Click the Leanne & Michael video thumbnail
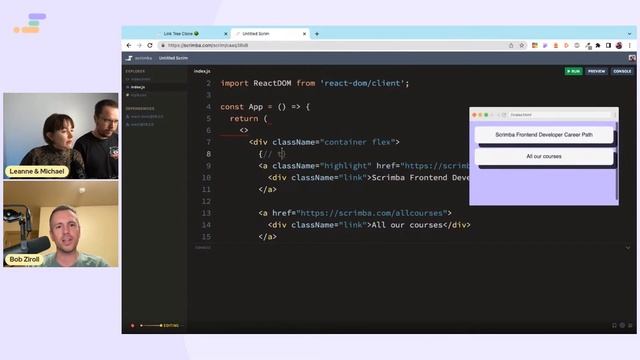 [61, 136]
